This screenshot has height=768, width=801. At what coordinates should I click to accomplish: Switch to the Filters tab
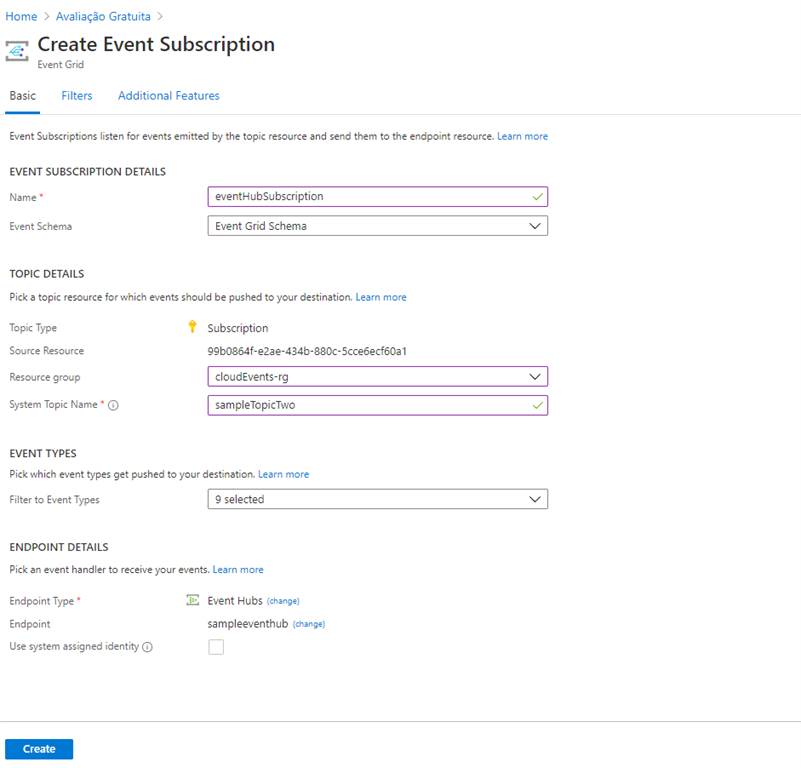[77, 96]
